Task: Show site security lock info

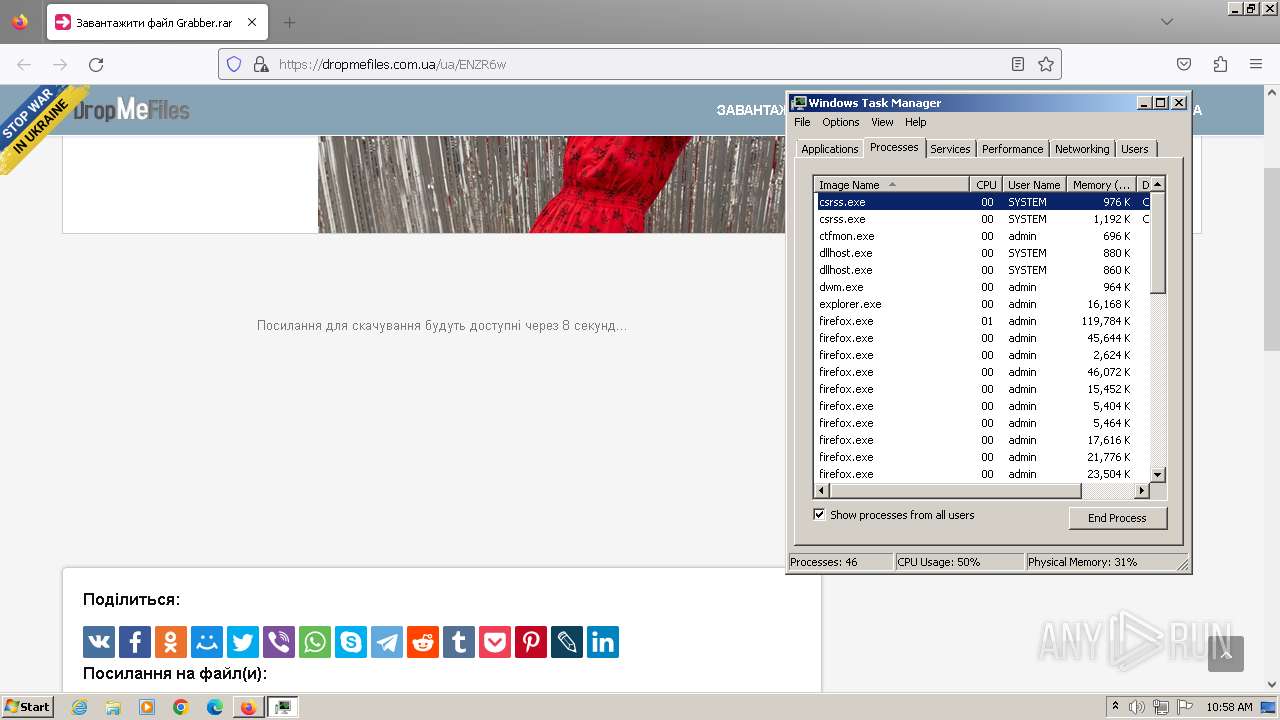Action: (261, 64)
